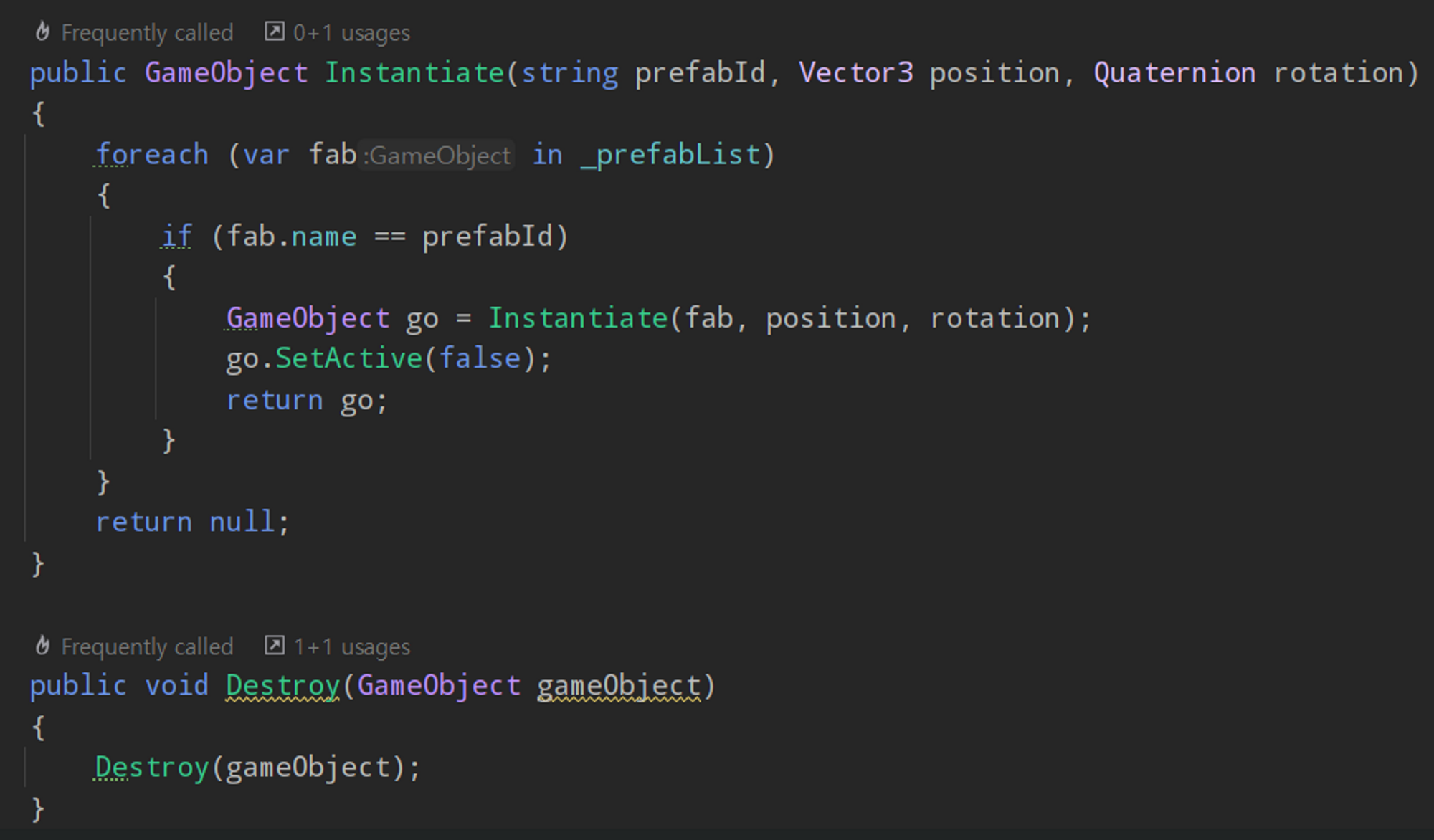Click the usages arrow icon above Destroy
The width and height of the screenshot is (1434, 840).
(x=274, y=646)
